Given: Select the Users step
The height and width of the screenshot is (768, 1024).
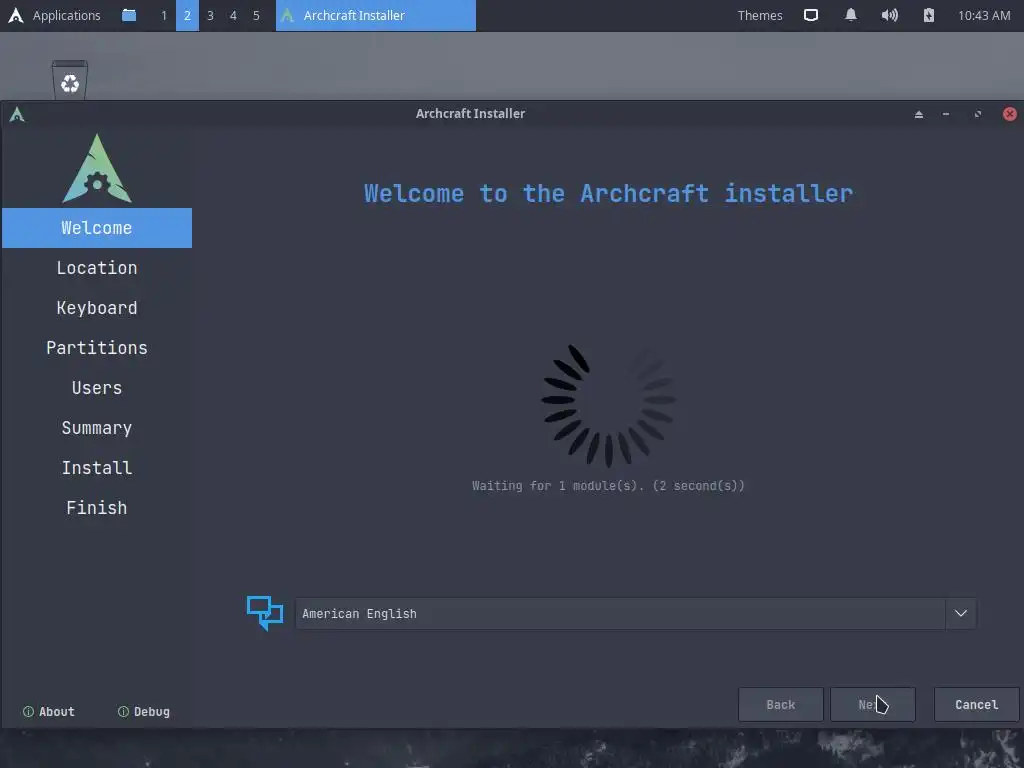Looking at the screenshot, I should (x=97, y=388).
